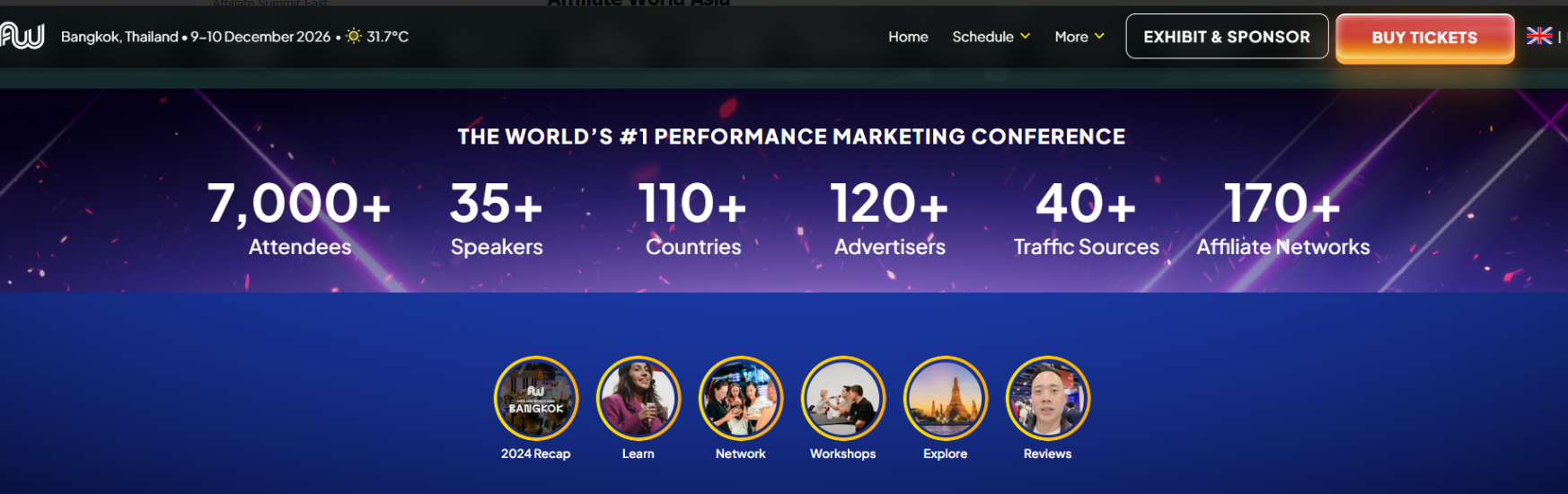
Task: Open the Learn story circle
Action: click(x=639, y=398)
